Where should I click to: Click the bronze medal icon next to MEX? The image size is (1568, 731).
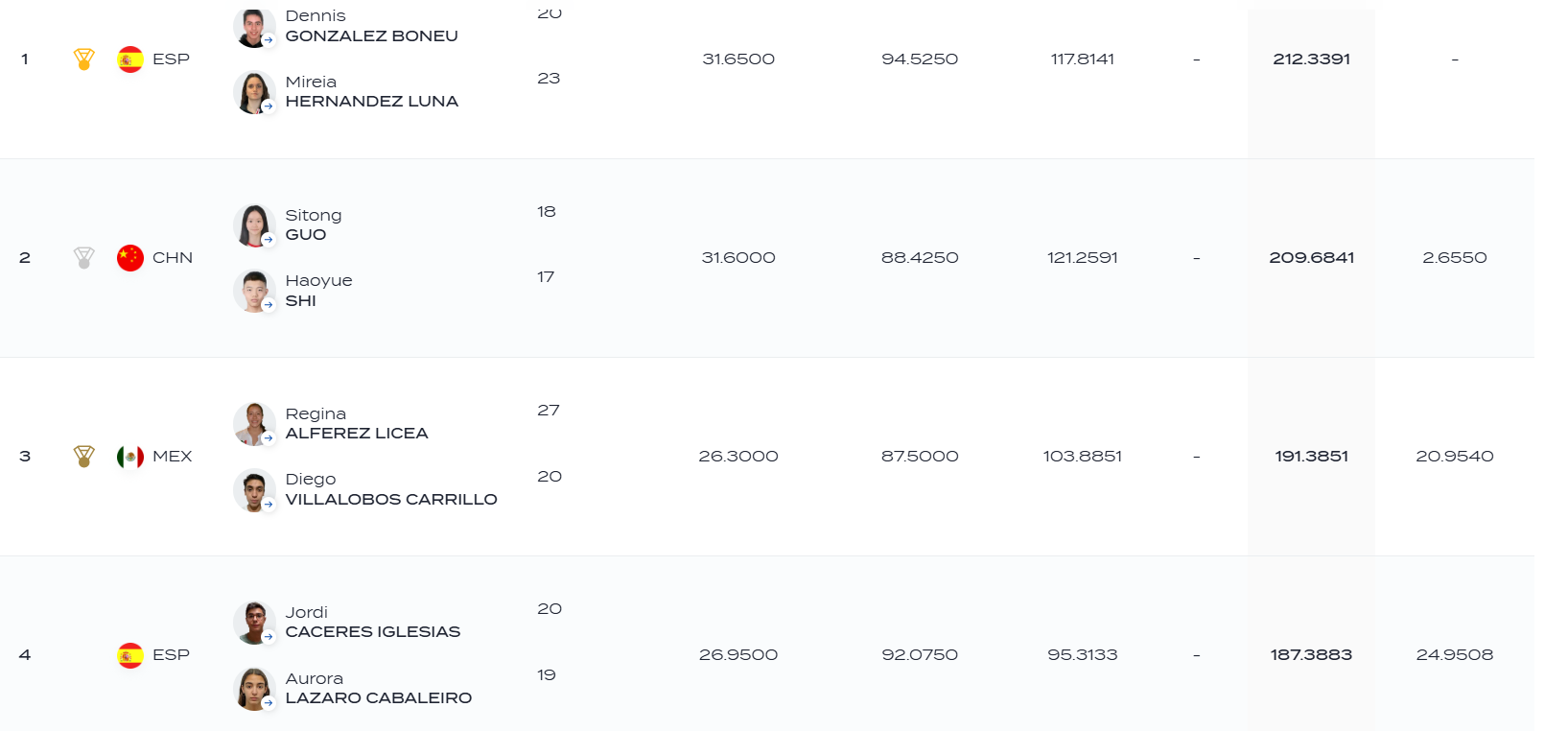(84, 457)
